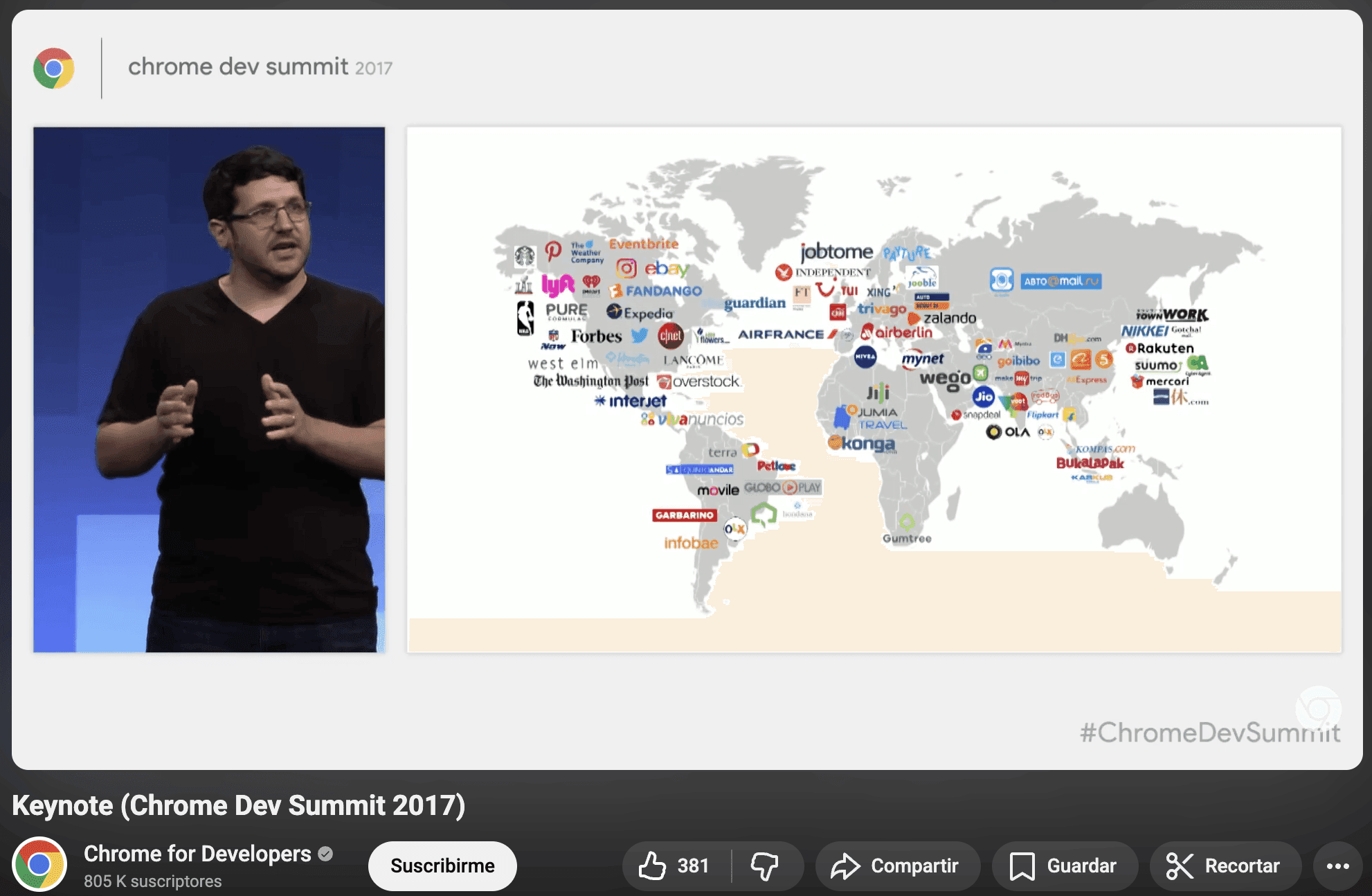The image size is (1372, 896).
Task: Click the #ChromeDevSummit hashtag in video
Action: coord(1209,733)
